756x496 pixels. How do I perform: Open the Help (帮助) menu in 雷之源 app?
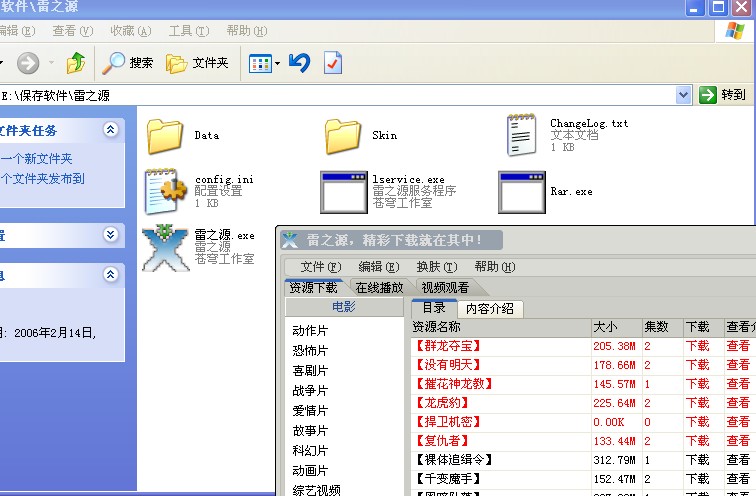(495, 267)
